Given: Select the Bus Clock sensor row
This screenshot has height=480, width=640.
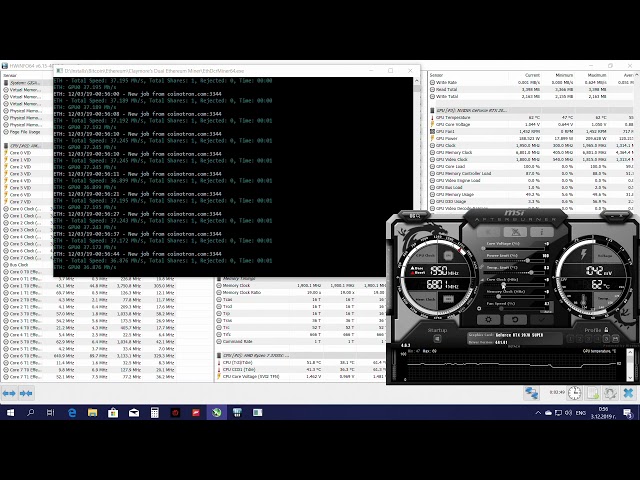Looking at the screenshot, I should point(28,264).
